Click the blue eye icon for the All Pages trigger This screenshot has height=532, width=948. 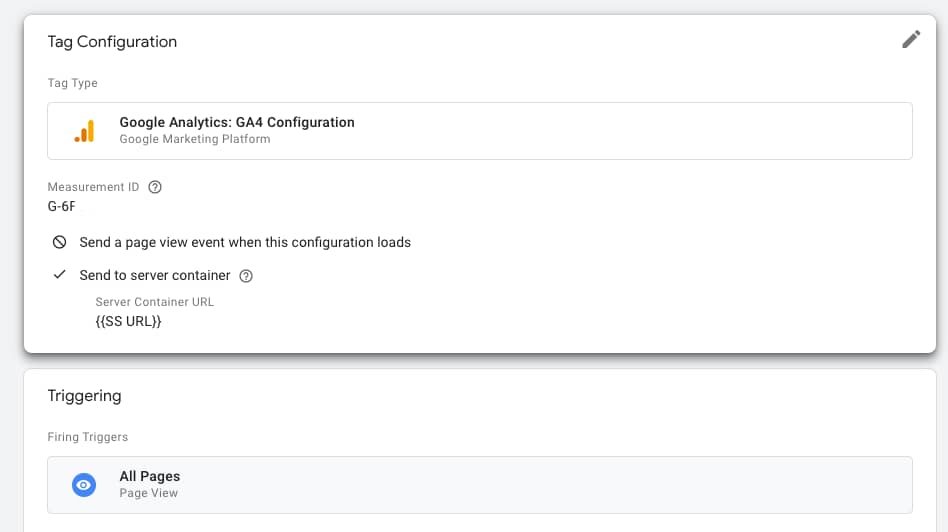tap(84, 485)
